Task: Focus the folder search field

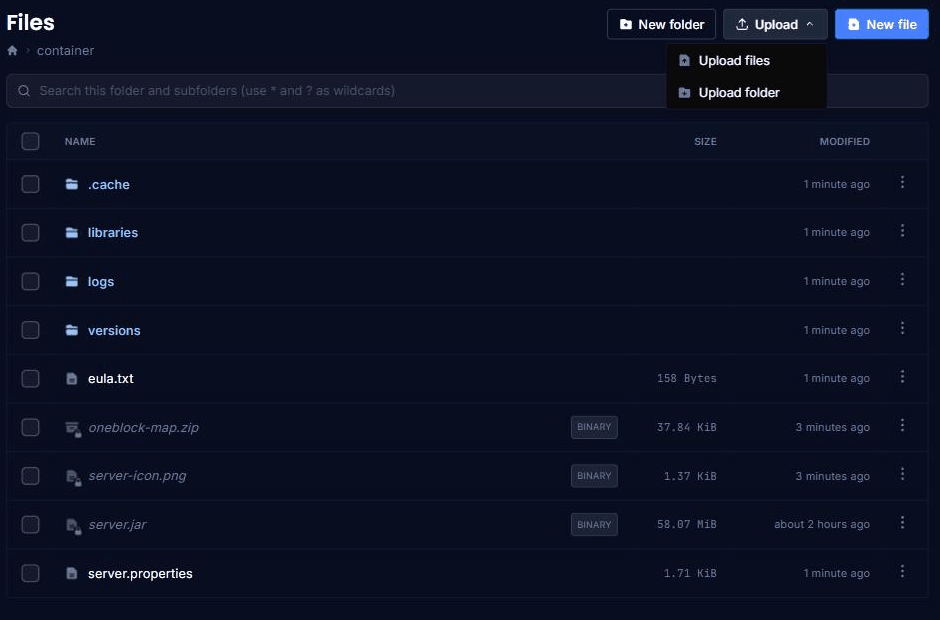Action: [467, 91]
